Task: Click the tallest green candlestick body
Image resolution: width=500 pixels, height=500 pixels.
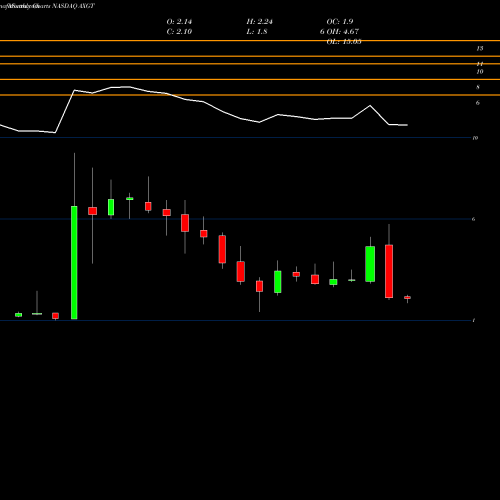Action: pos(74,263)
